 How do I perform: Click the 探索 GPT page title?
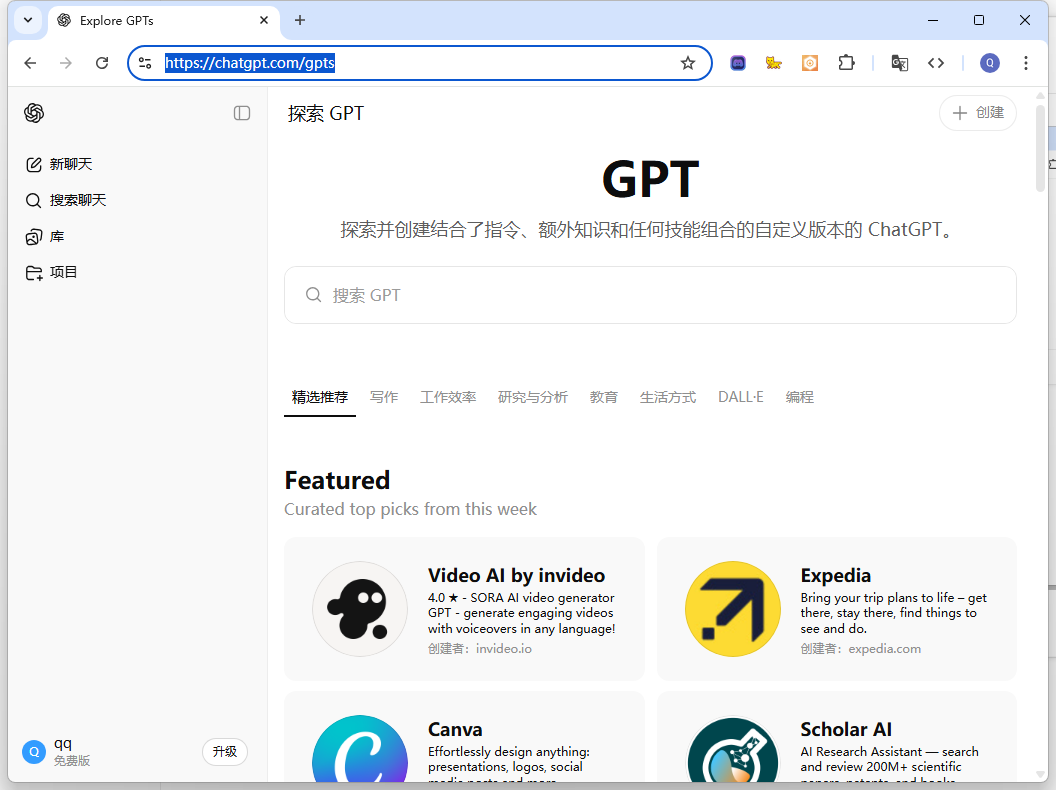(x=326, y=113)
